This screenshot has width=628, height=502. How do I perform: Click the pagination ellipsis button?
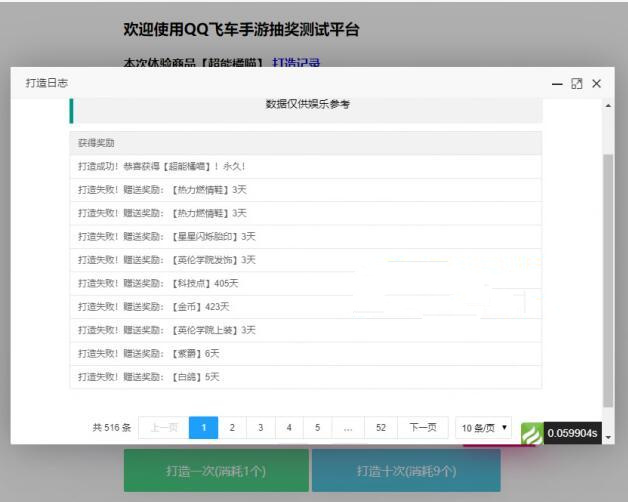click(x=348, y=427)
